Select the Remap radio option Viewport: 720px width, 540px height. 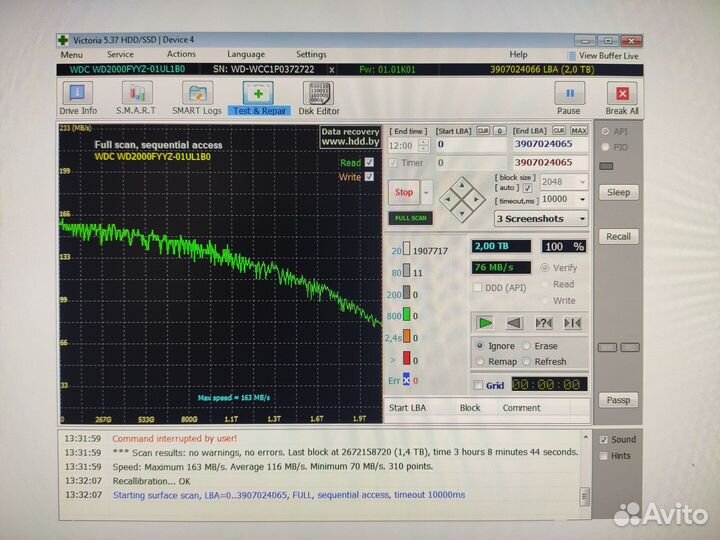click(481, 361)
